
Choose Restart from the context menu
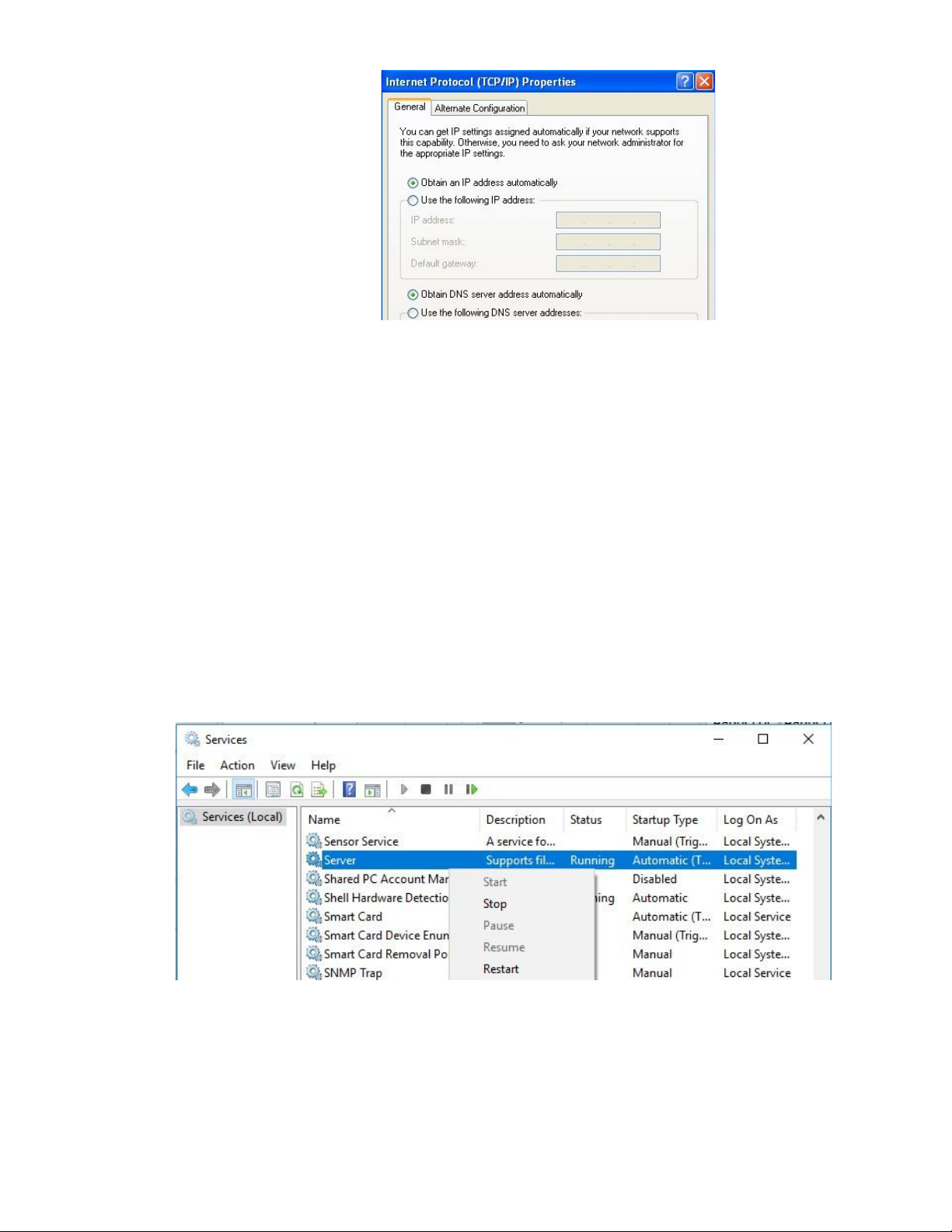[501, 969]
